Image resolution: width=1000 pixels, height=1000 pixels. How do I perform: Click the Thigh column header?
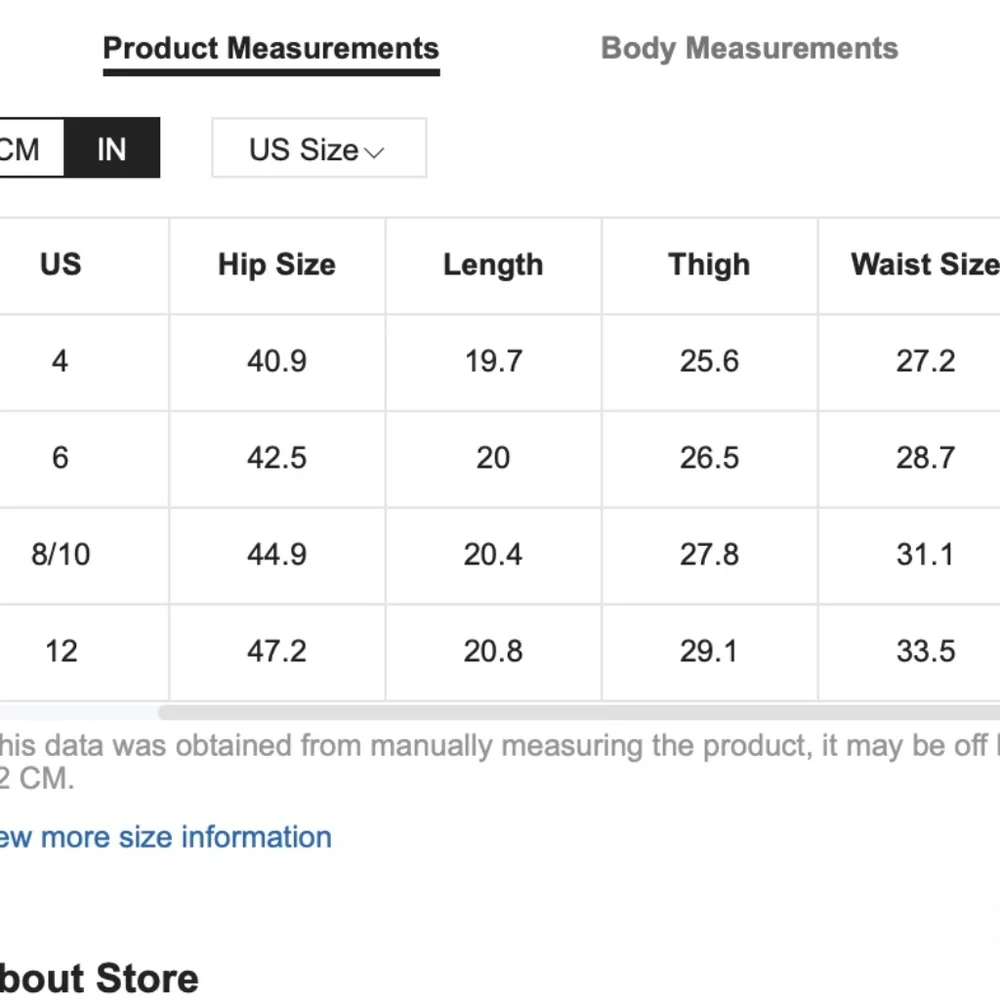click(x=709, y=265)
